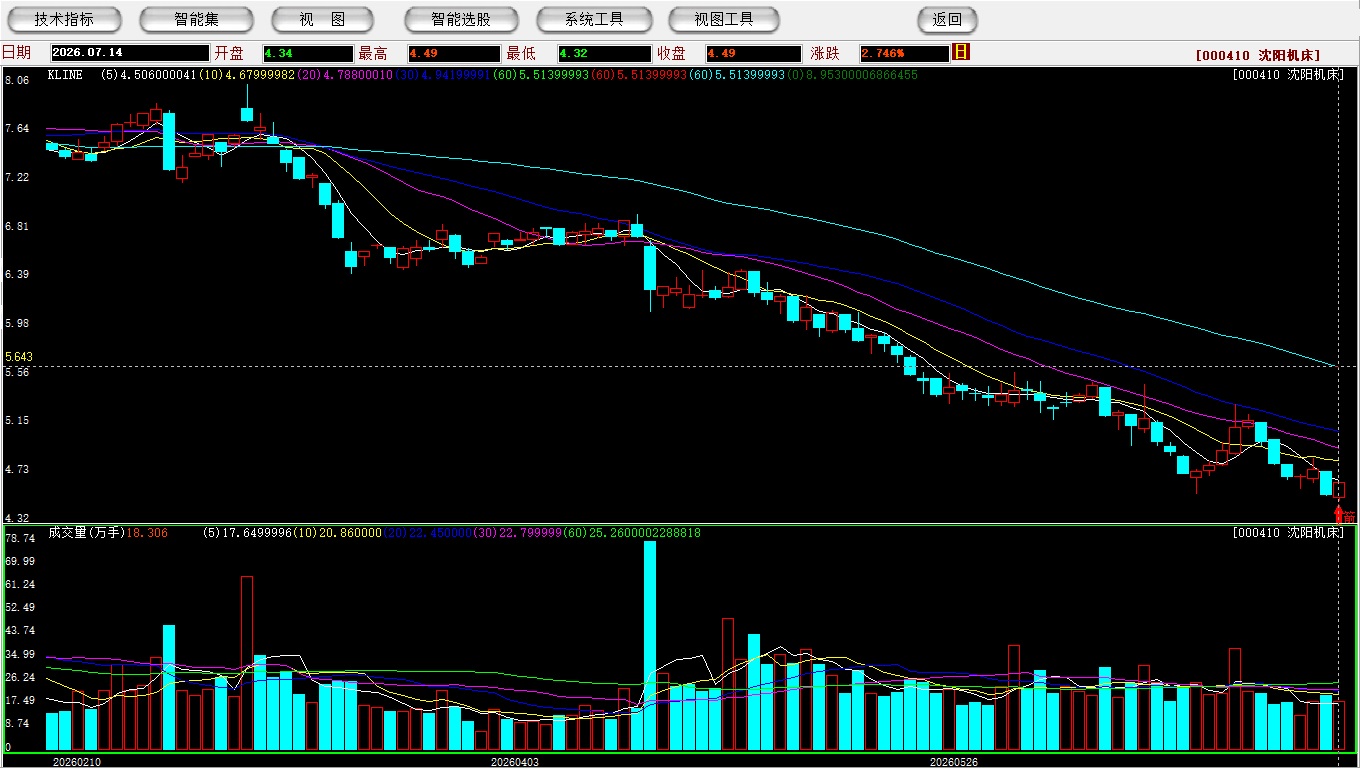Select the 日期 field showing 2026.07.14
This screenshot has height=768, width=1360.
point(128,53)
